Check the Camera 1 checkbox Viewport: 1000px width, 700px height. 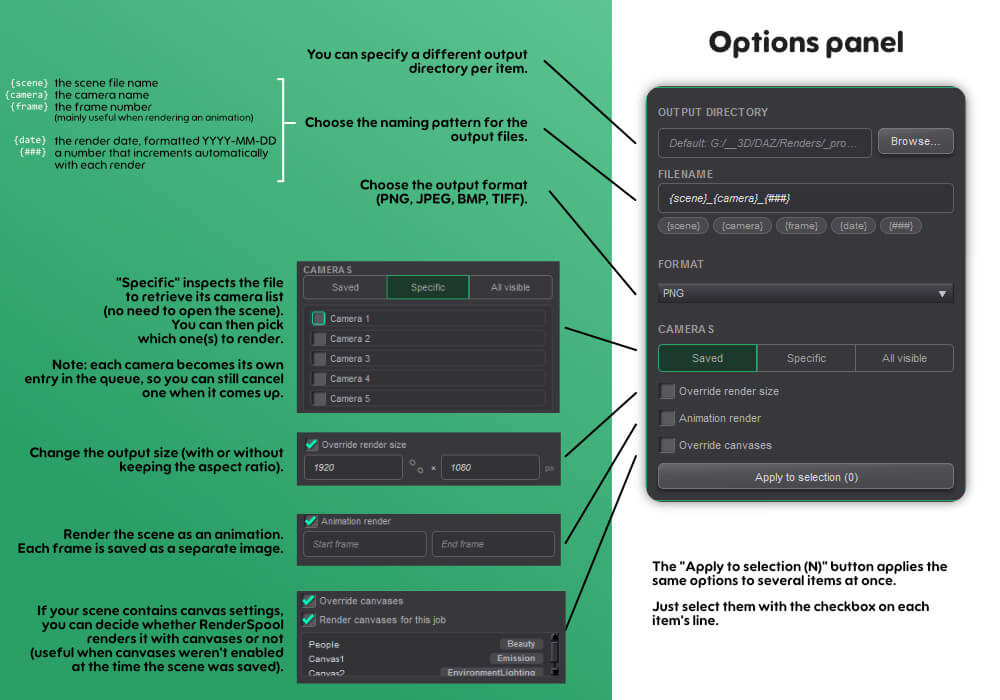point(319,318)
